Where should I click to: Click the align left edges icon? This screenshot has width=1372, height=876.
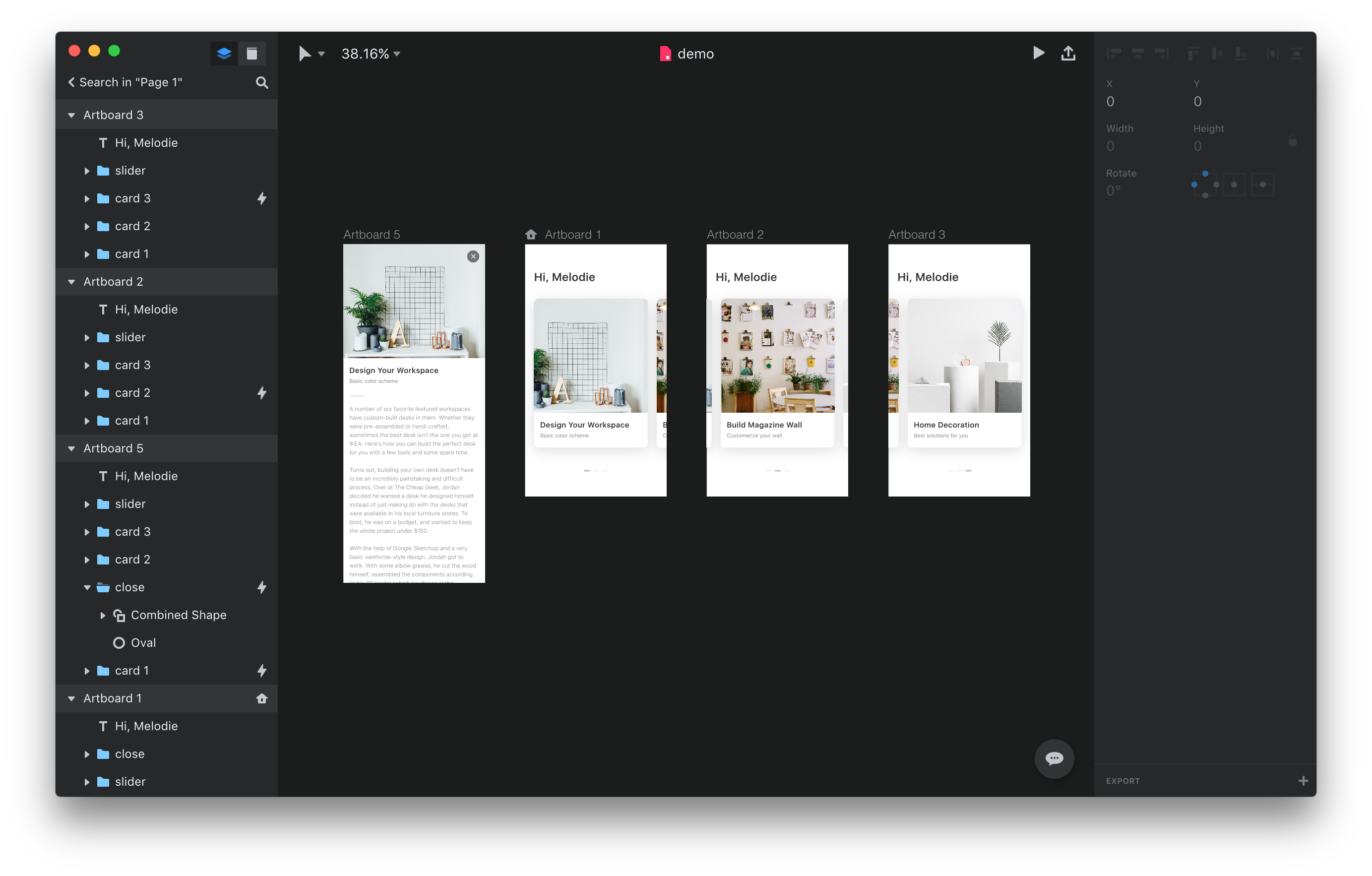pos(1115,53)
